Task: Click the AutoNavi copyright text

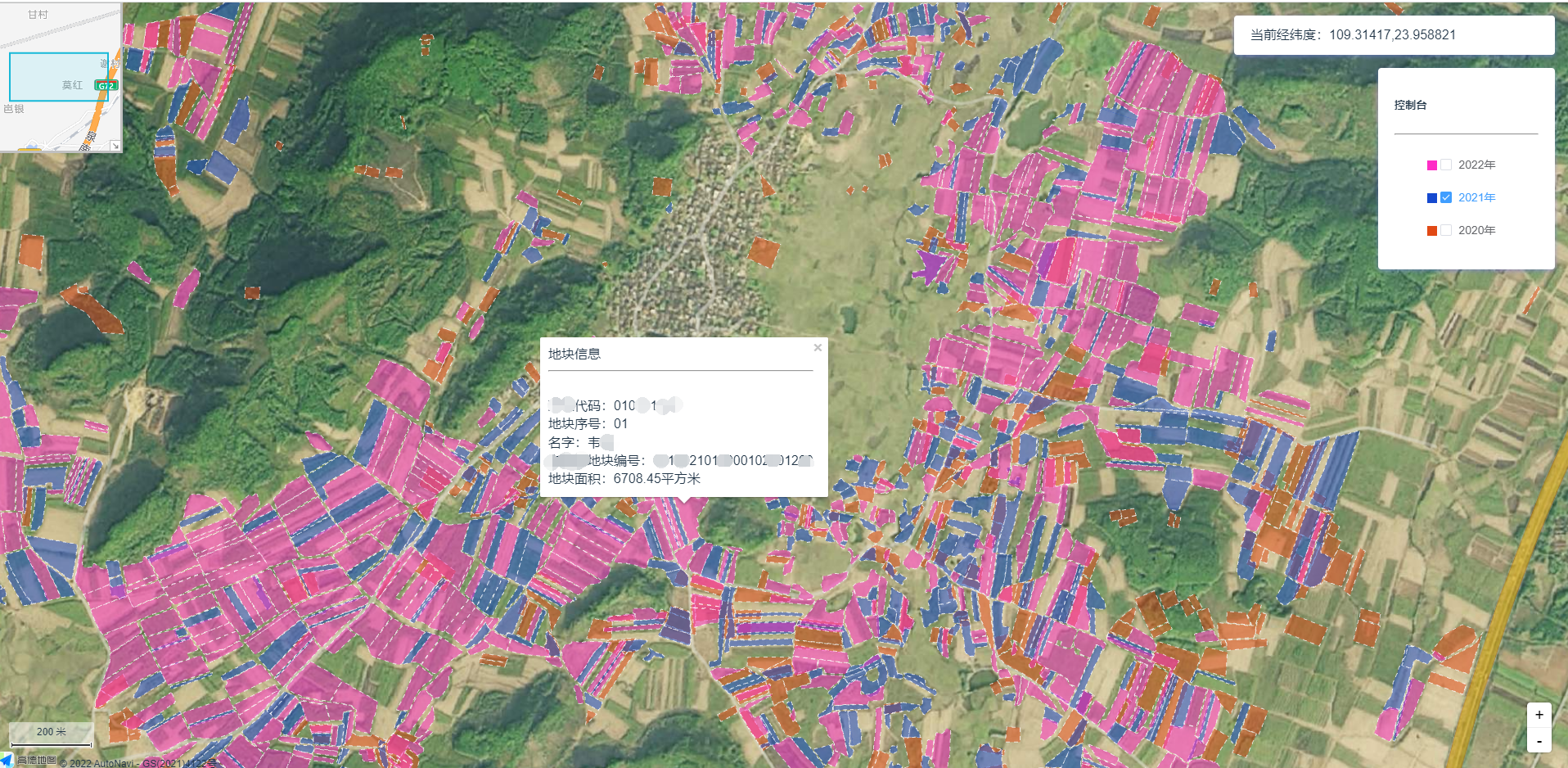Action: (x=138, y=763)
